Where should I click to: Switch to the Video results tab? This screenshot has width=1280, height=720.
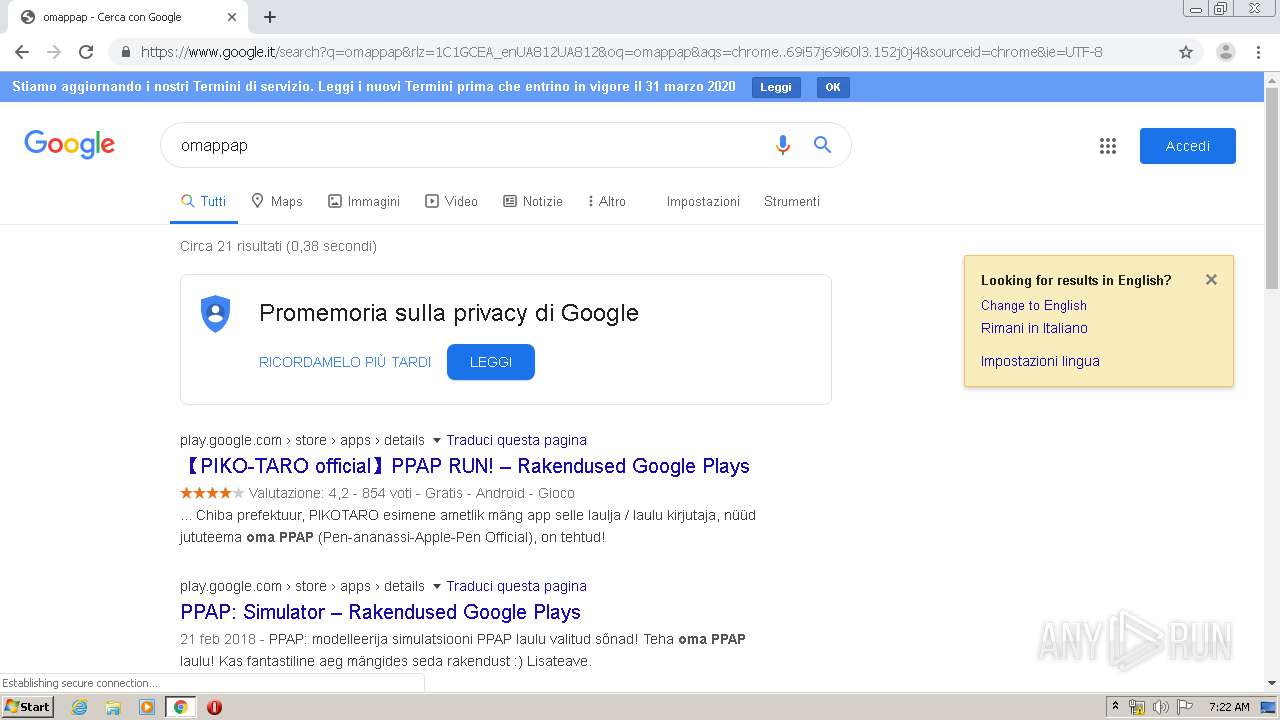point(451,201)
